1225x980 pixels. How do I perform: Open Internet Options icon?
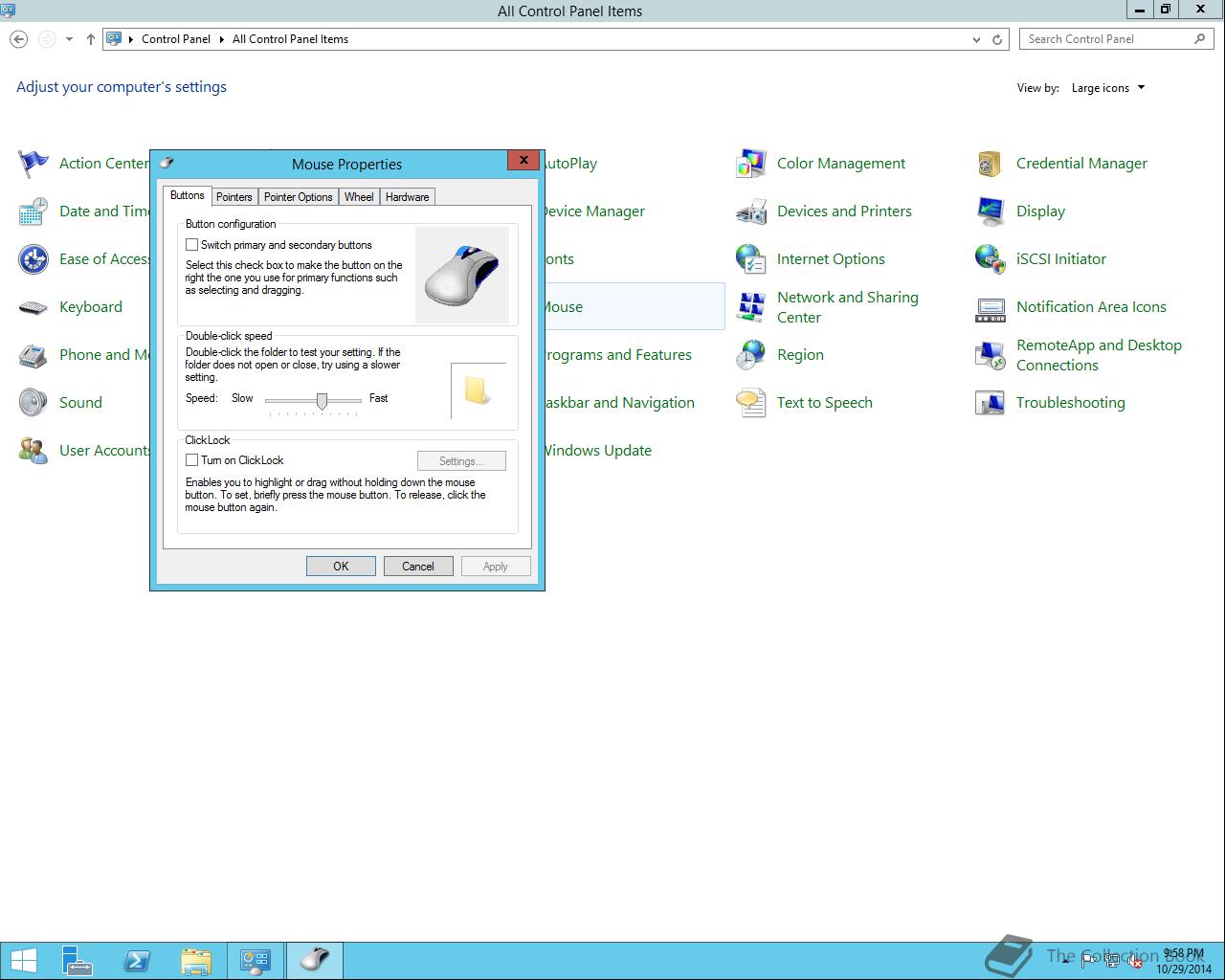751,259
